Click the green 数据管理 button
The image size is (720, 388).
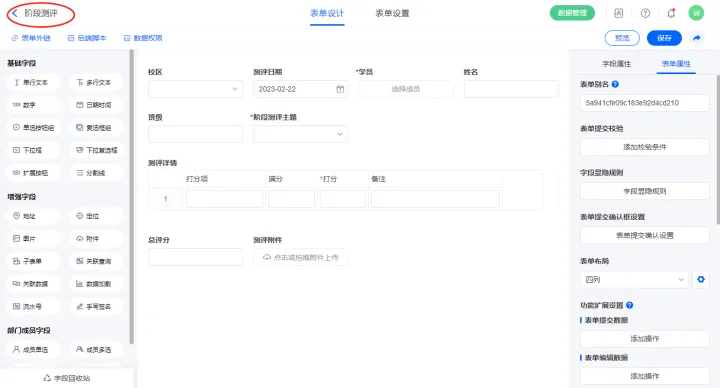pos(572,13)
